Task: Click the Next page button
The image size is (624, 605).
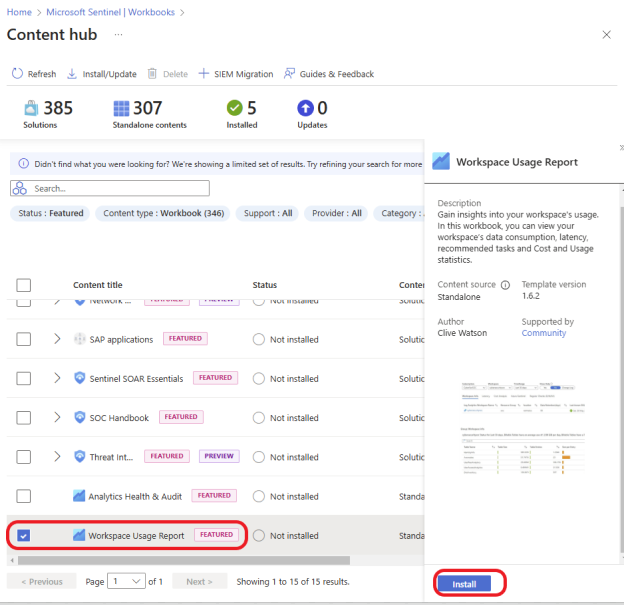Action: click(199, 582)
